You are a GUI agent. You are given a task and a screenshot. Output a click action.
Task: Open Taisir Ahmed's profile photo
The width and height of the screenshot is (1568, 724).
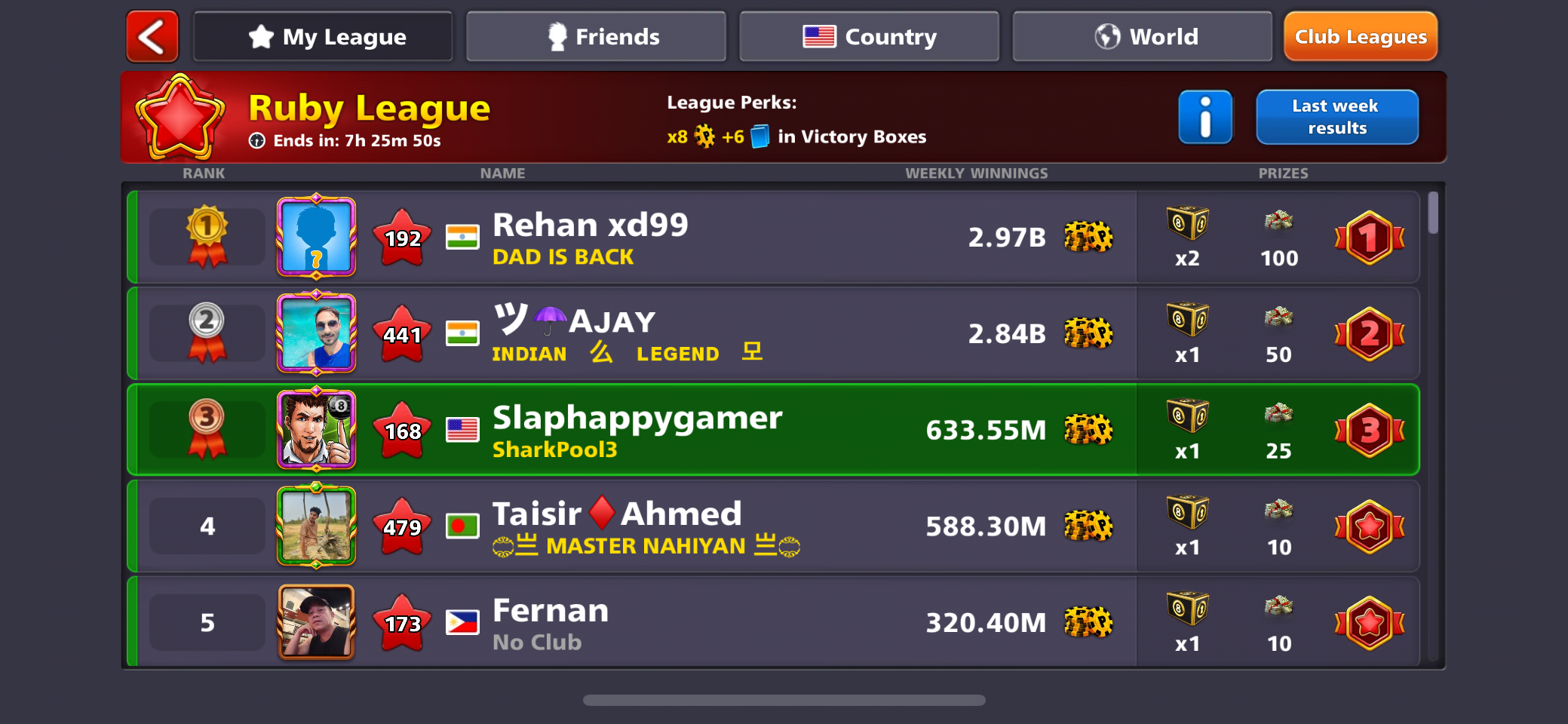click(316, 526)
